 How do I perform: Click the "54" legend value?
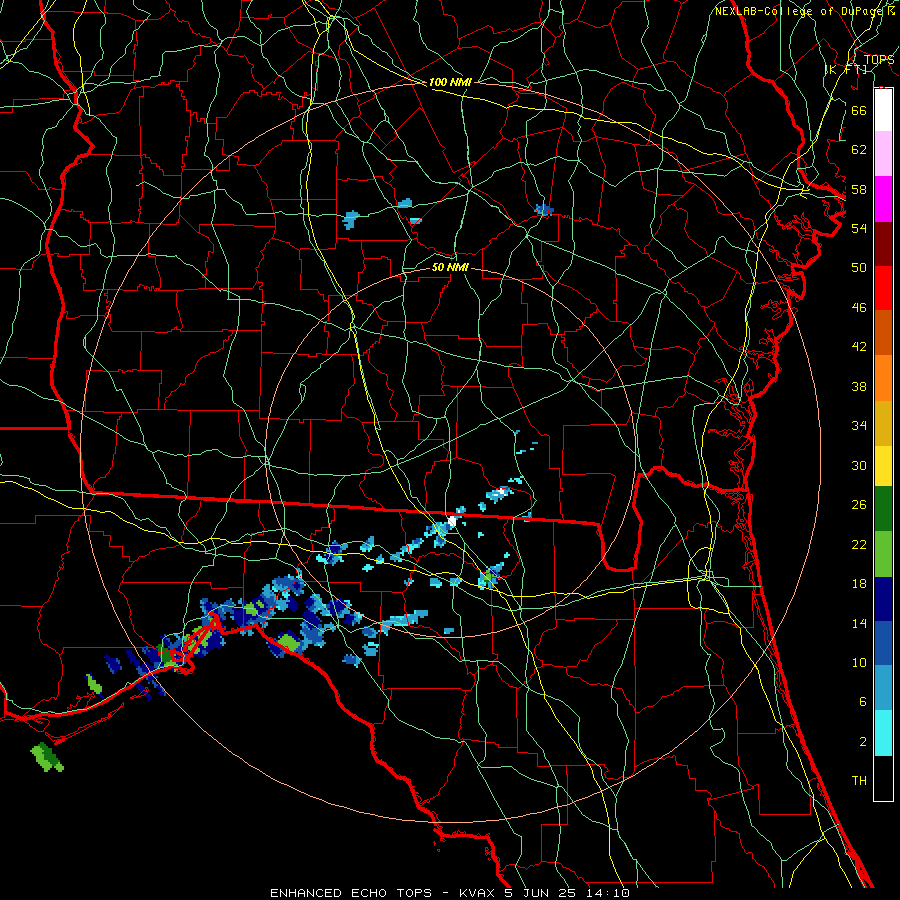859,228
